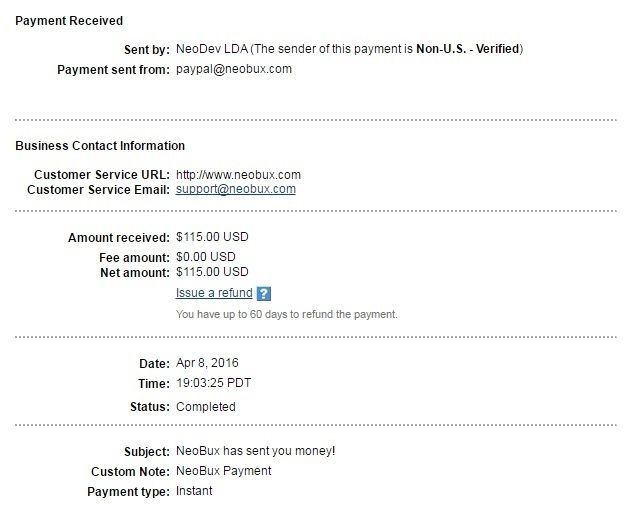Click the http://www.neobux.com customer service URL
Screen dimensions: 636x506
(x=238, y=175)
